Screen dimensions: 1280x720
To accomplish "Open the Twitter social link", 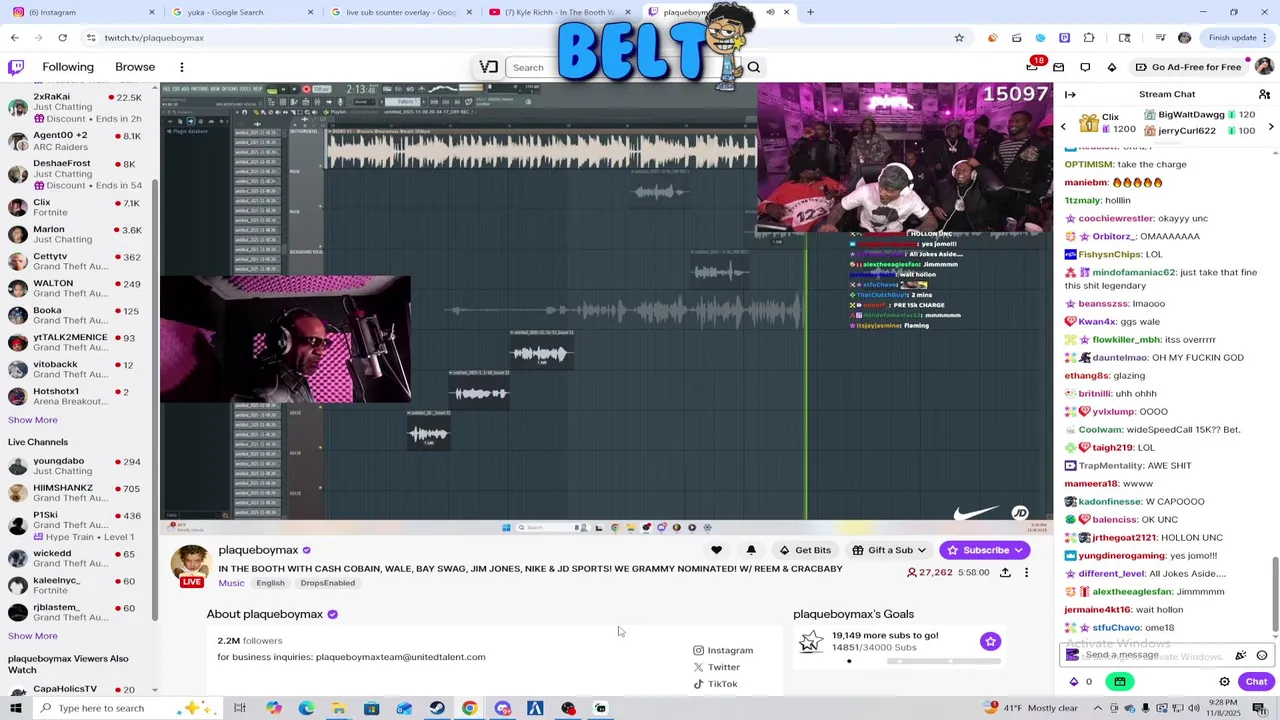I will 717,667.
